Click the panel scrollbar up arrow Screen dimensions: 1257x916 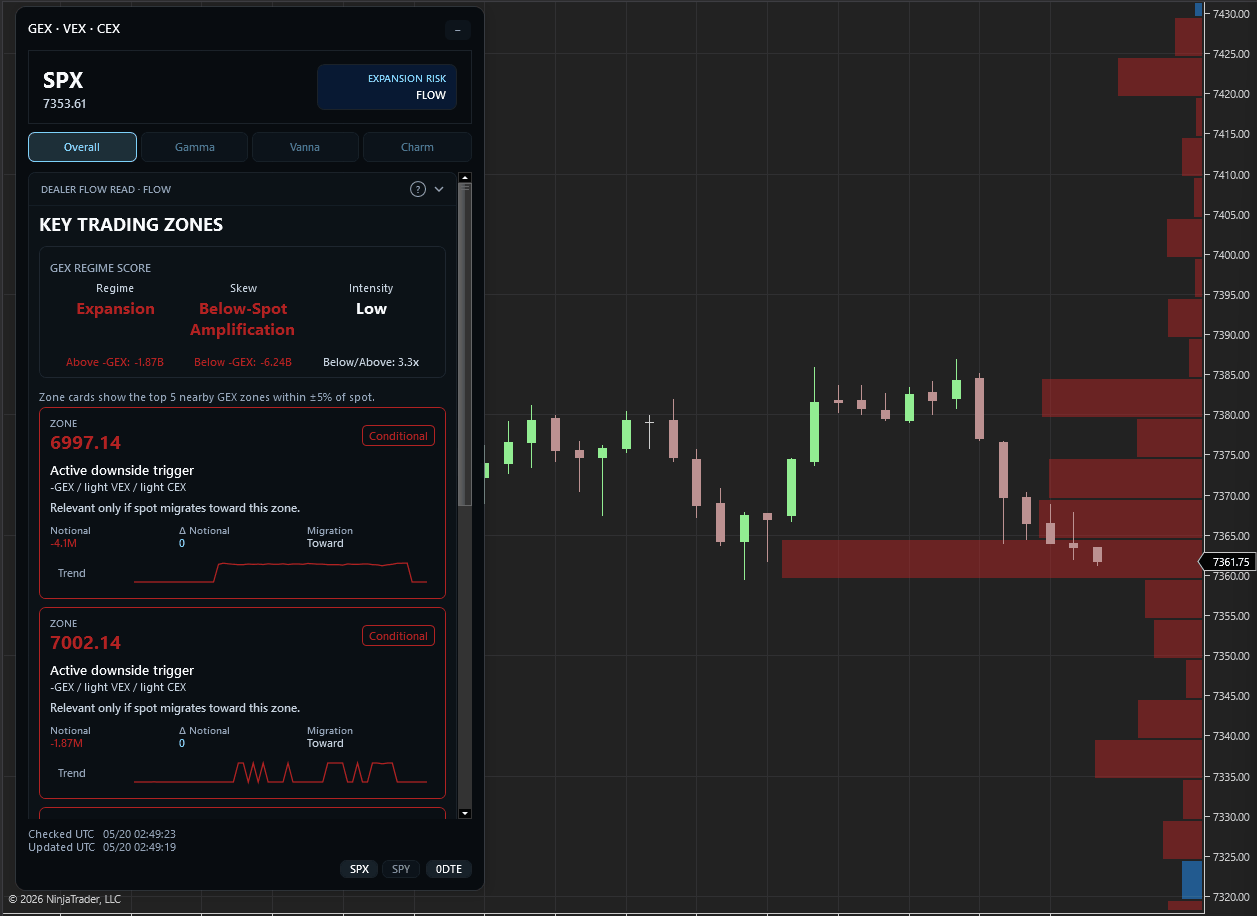tap(464, 178)
